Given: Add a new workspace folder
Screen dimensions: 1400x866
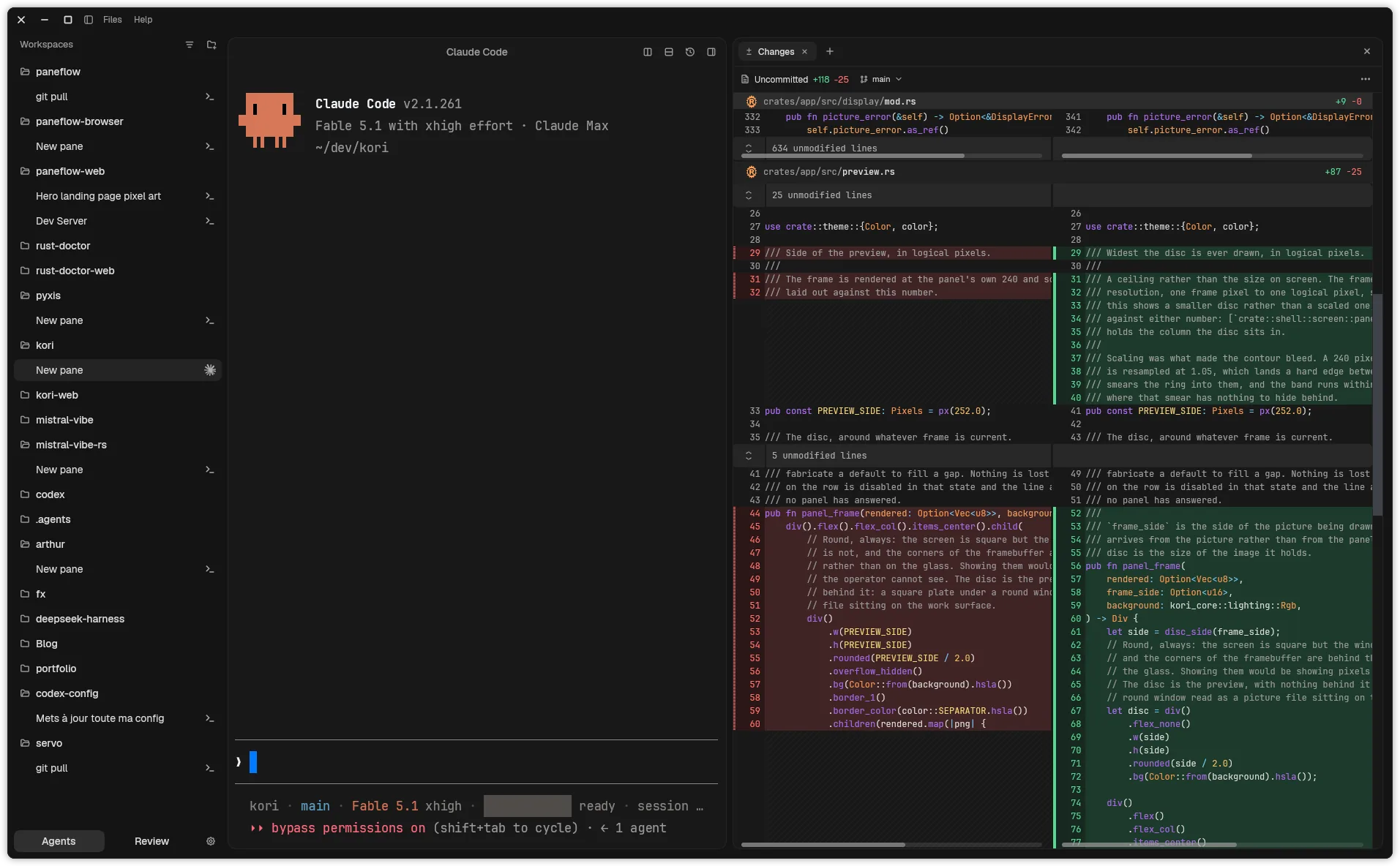Looking at the screenshot, I should click(212, 45).
